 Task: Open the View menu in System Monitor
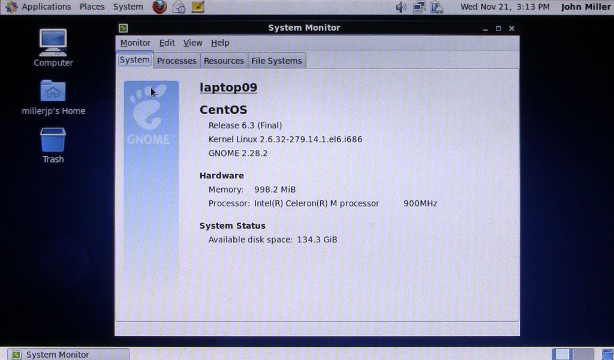click(x=193, y=43)
